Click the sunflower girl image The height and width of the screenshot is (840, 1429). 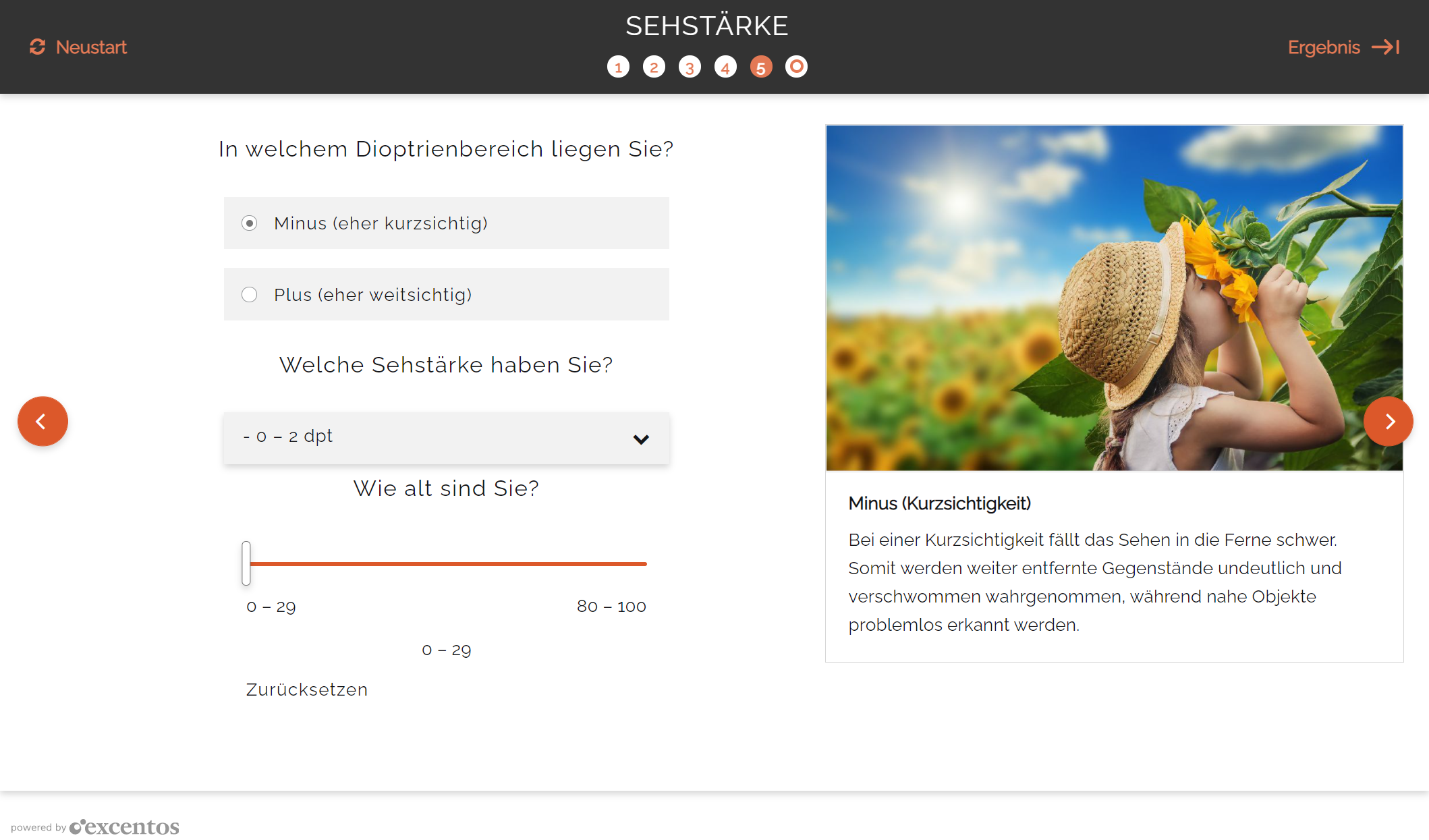coord(1114,298)
